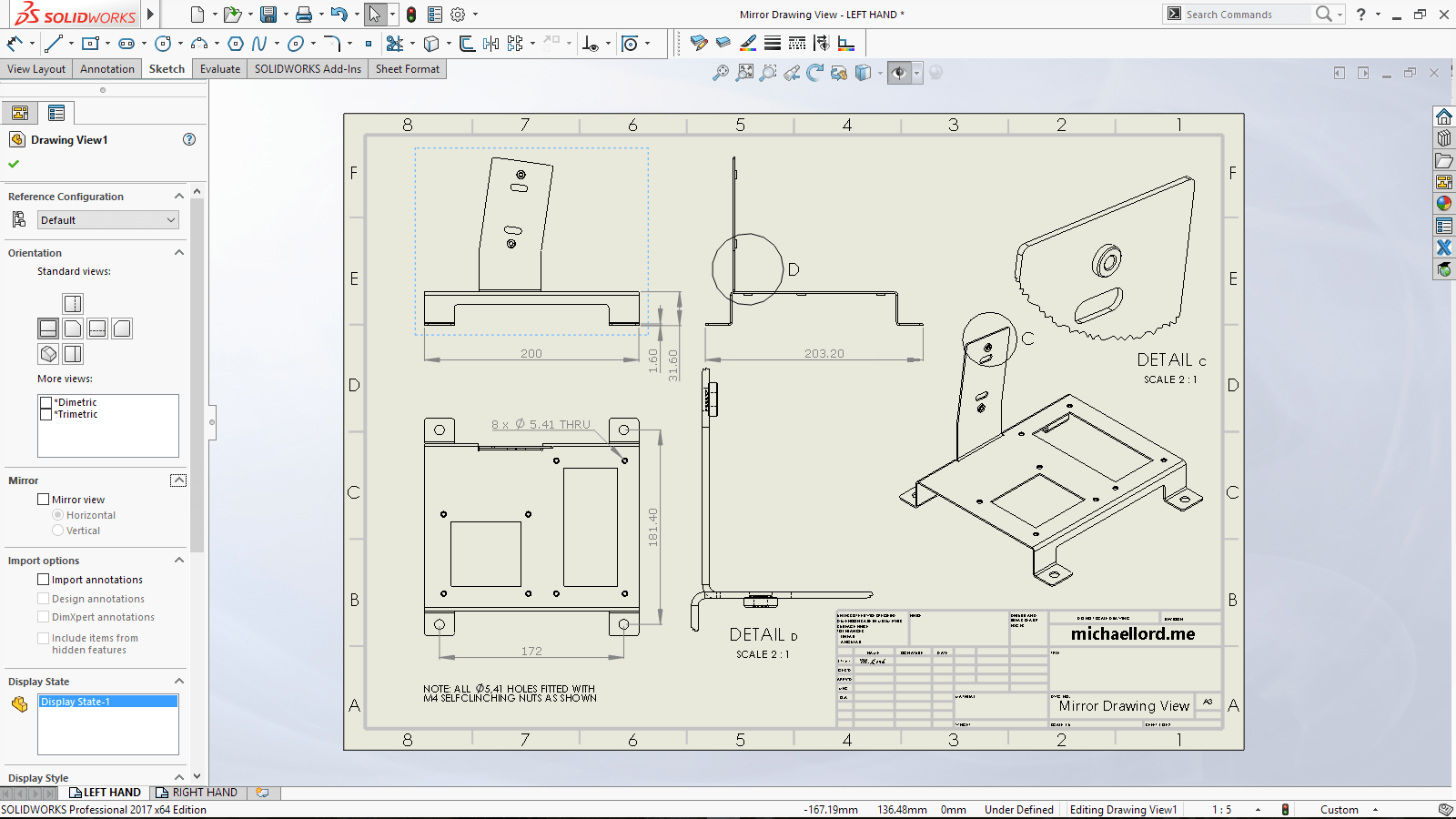This screenshot has height=819, width=1456.
Task: Select the Horizontal mirror radio button
Action: [57, 515]
